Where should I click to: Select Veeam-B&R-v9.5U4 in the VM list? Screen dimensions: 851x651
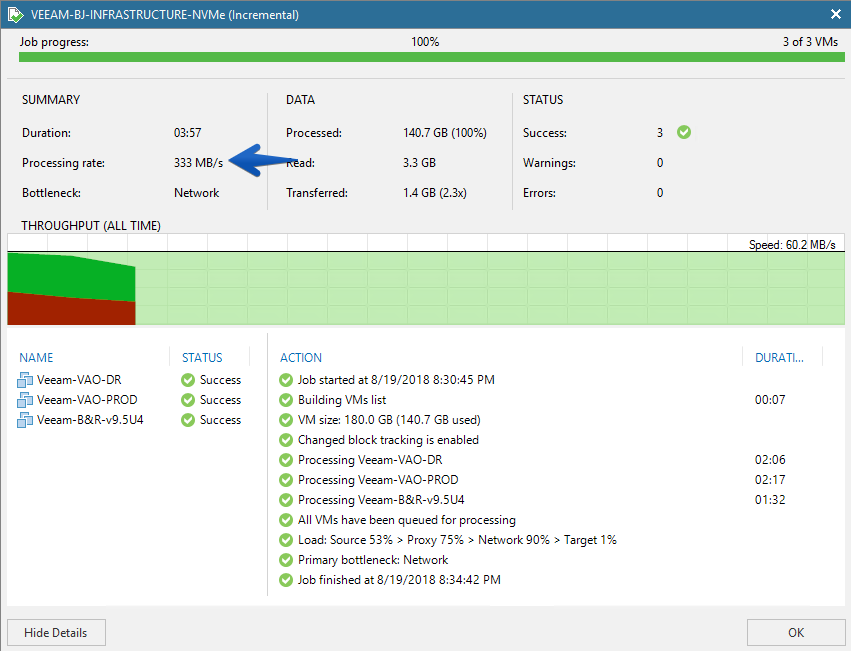(x=90, y=420)
